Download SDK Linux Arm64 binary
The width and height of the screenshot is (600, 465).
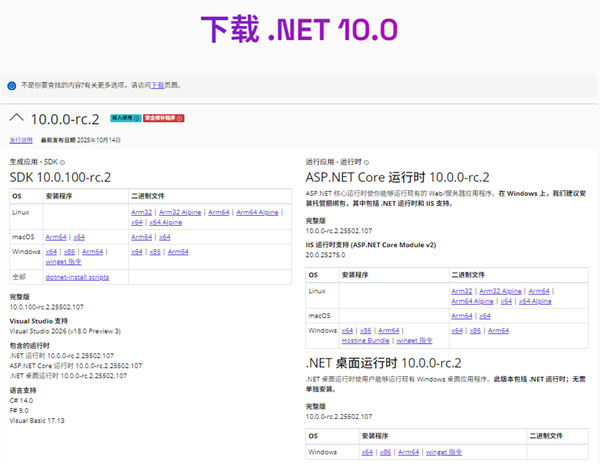click(218, 212)
